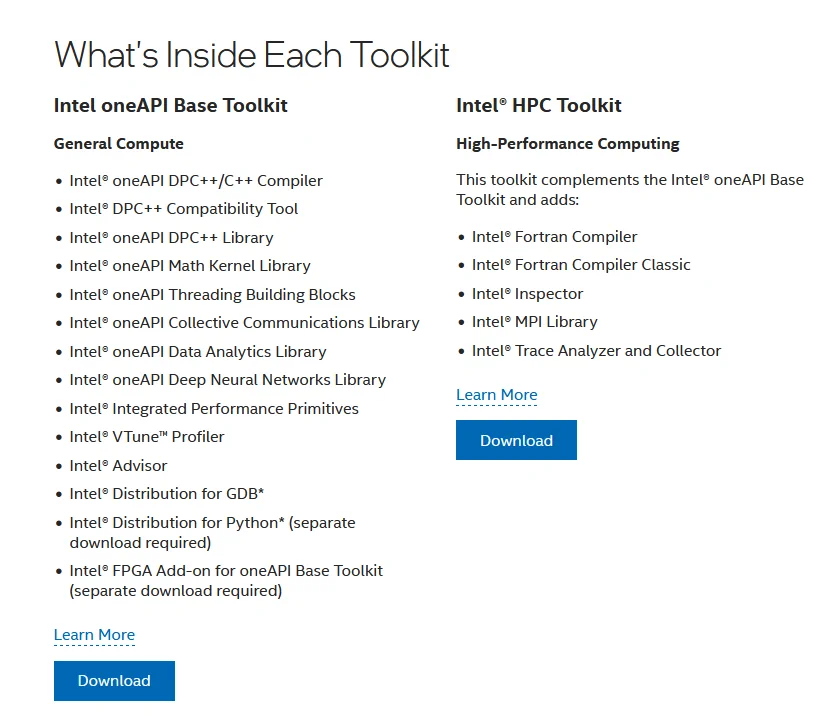
Task: Click the 'Intel Fortran Compiler Classic' item
Action: coord(581,264)
